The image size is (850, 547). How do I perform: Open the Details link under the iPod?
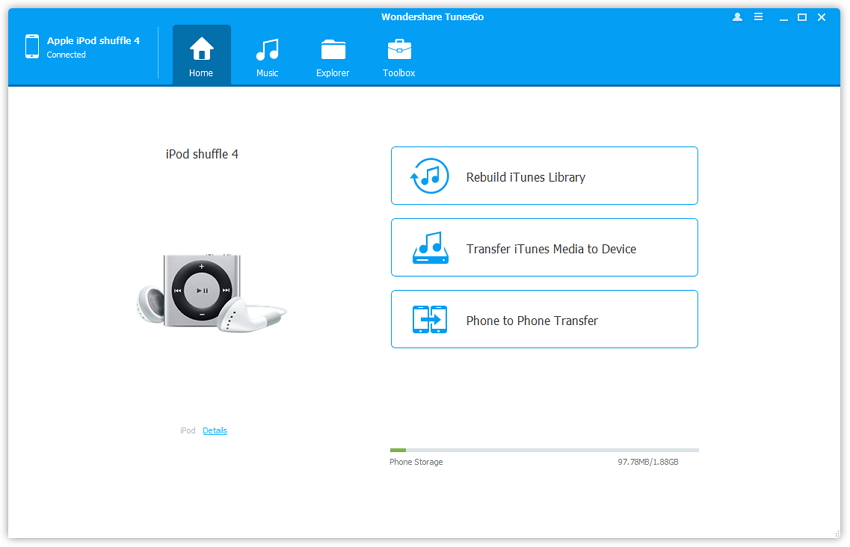[x=215, y=431]
